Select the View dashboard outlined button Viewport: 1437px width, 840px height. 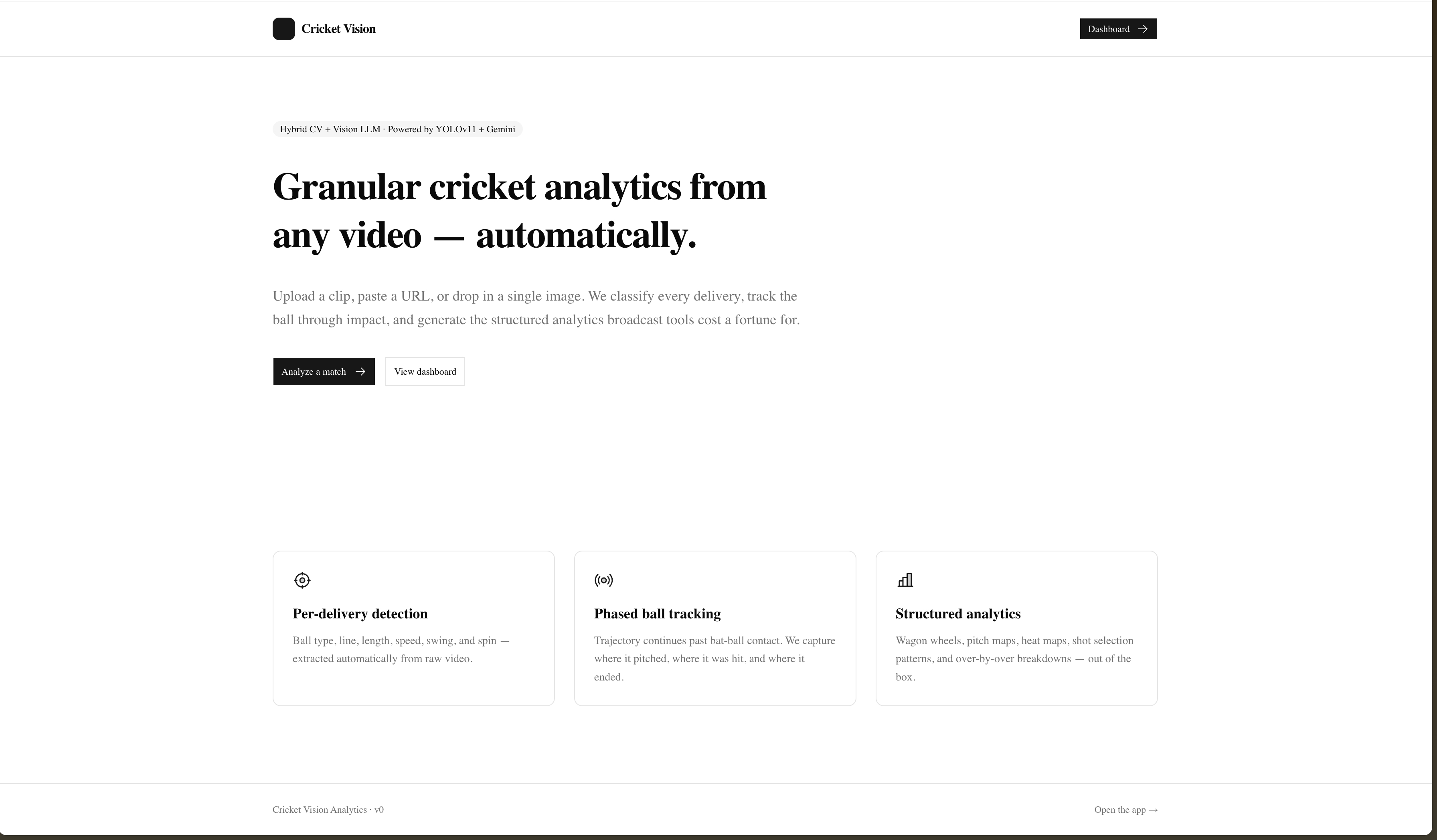pos(425,372)
